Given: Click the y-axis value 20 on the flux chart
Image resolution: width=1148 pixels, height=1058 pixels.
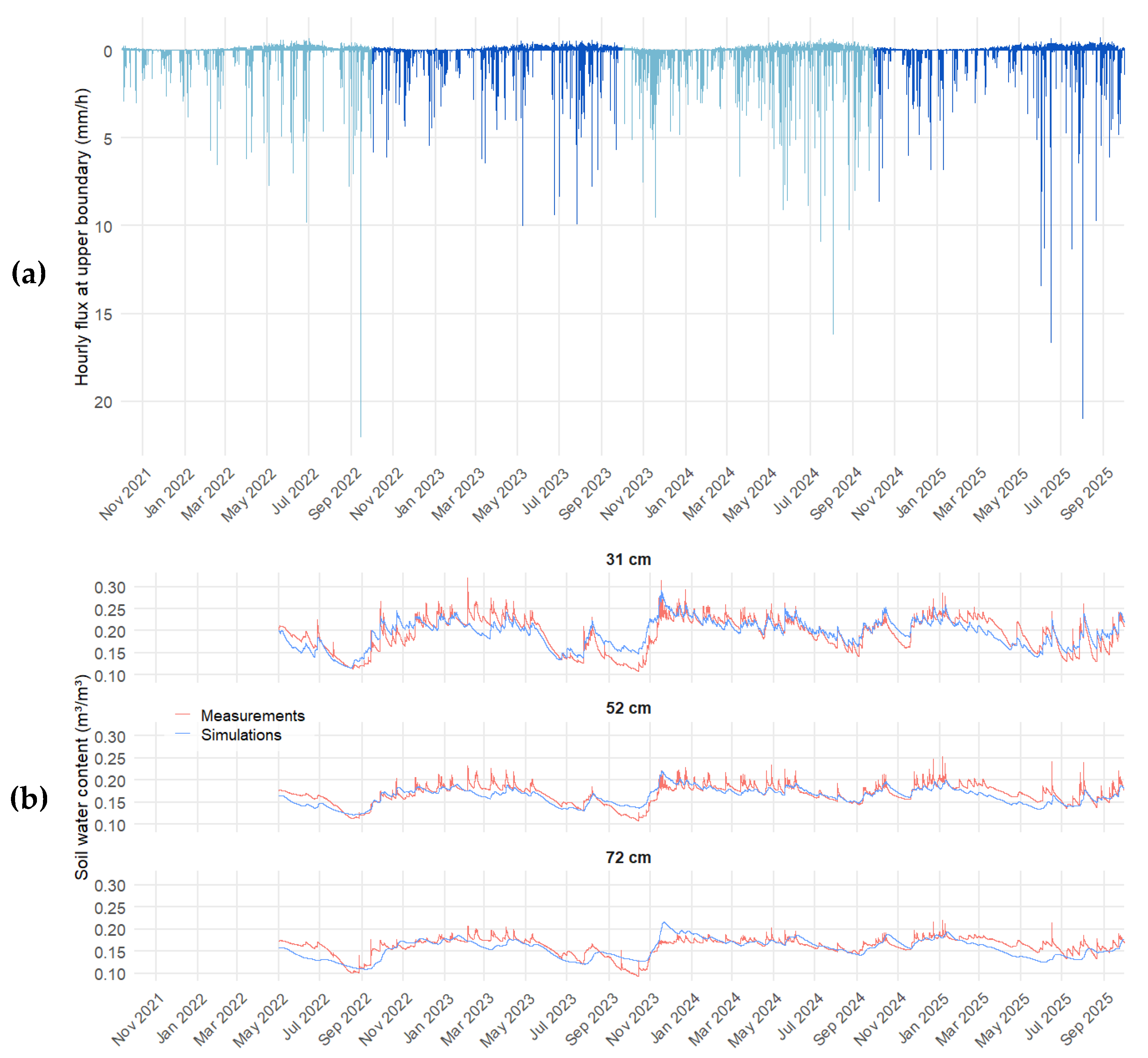Looking at the screenshot, I should tap(103, 402).
